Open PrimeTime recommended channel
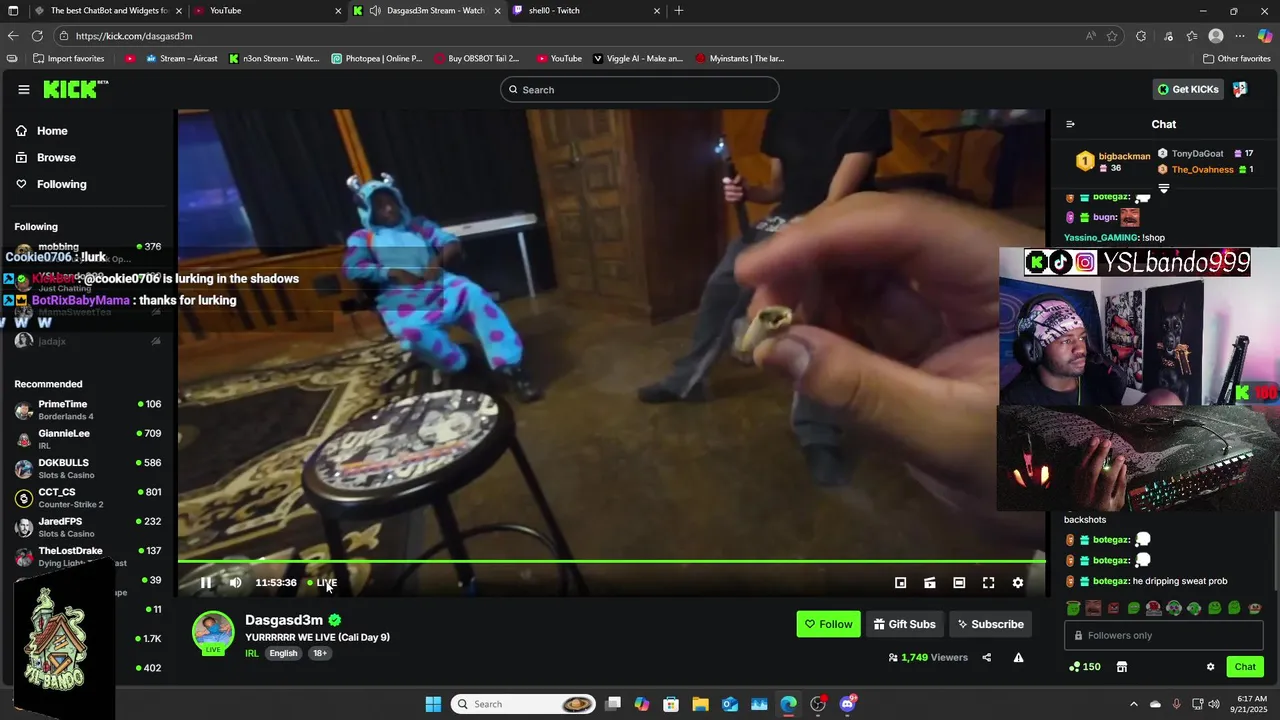The image size is (1280, 720). point(88,409)
